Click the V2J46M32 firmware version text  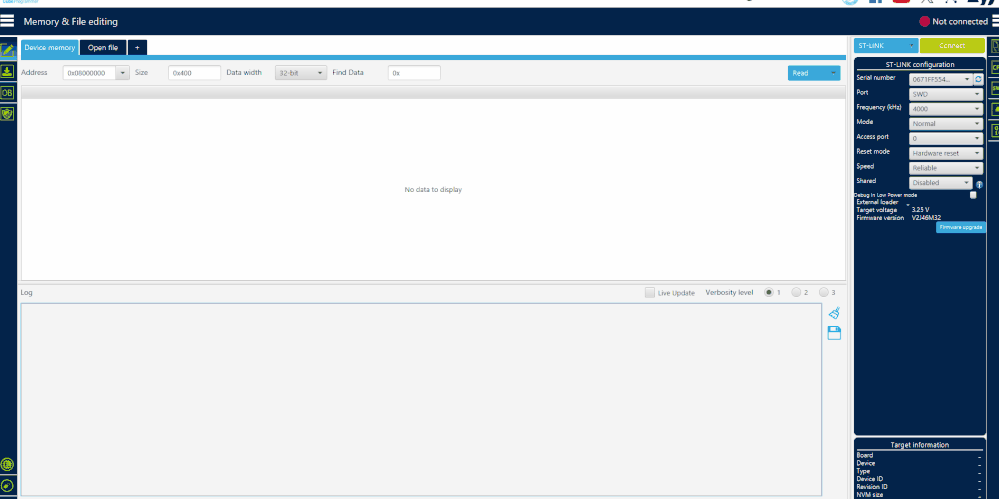coord(926,218)
